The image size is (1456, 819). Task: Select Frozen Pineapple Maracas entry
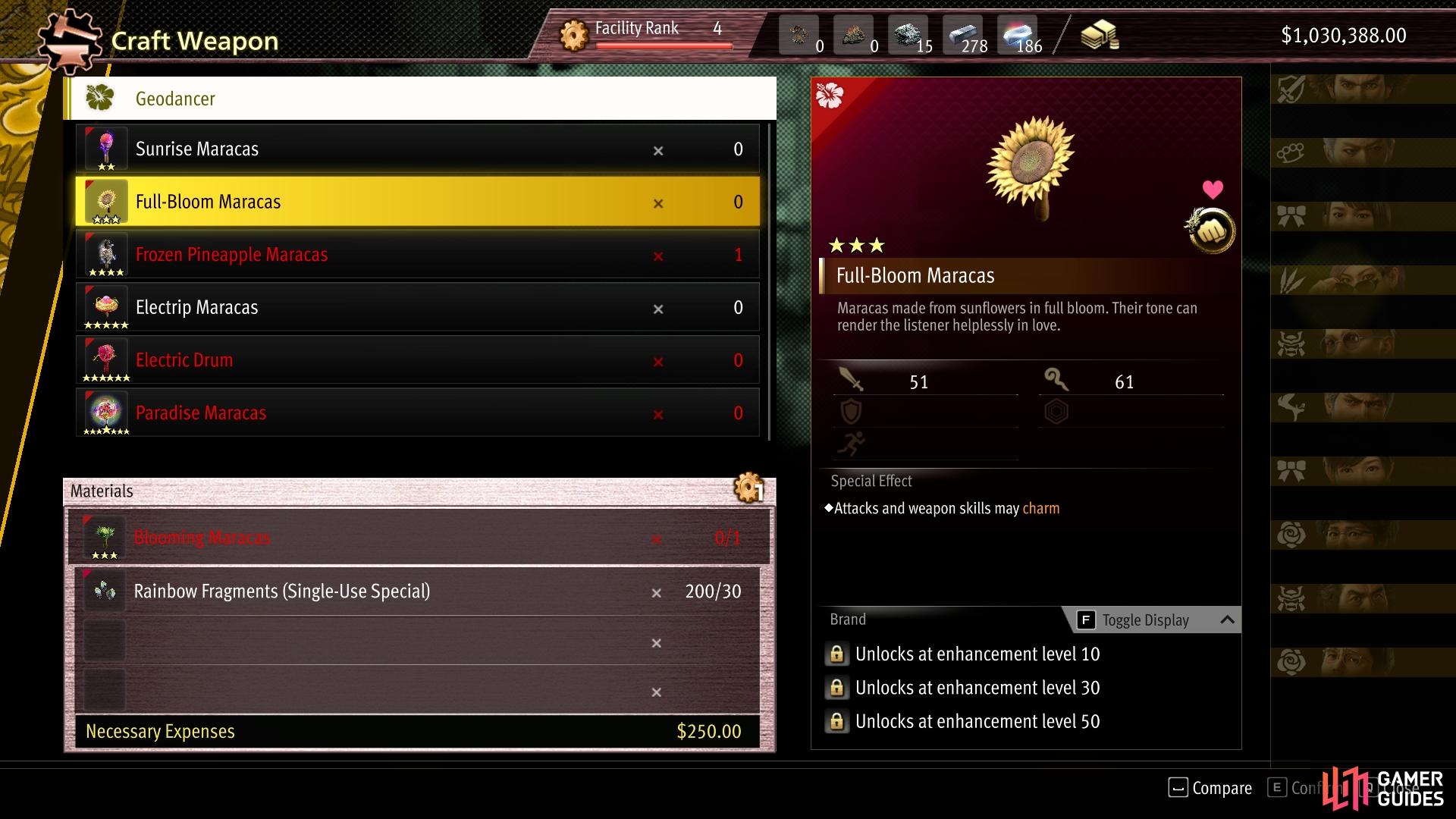(418, 254)
